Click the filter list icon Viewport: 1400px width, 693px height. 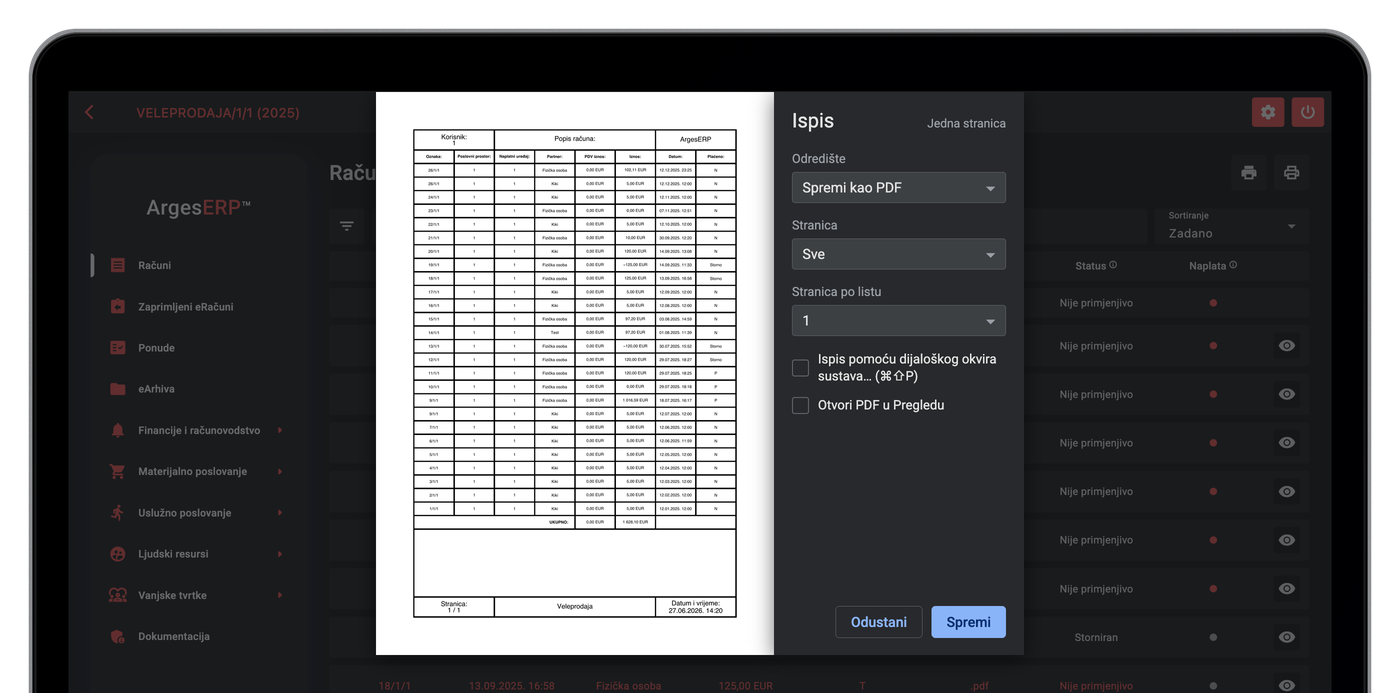[346, 226]
